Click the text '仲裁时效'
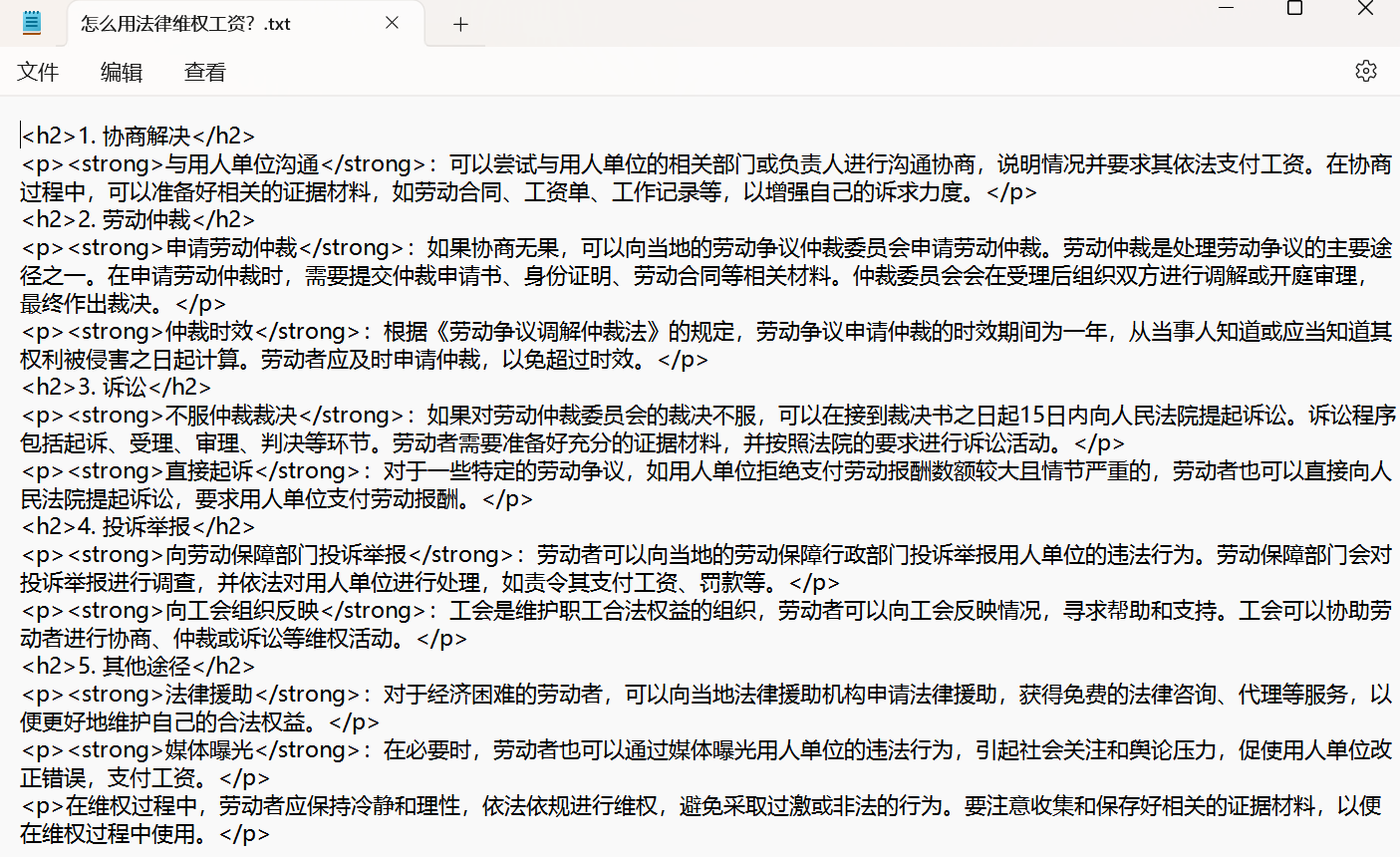 [209, 332]
